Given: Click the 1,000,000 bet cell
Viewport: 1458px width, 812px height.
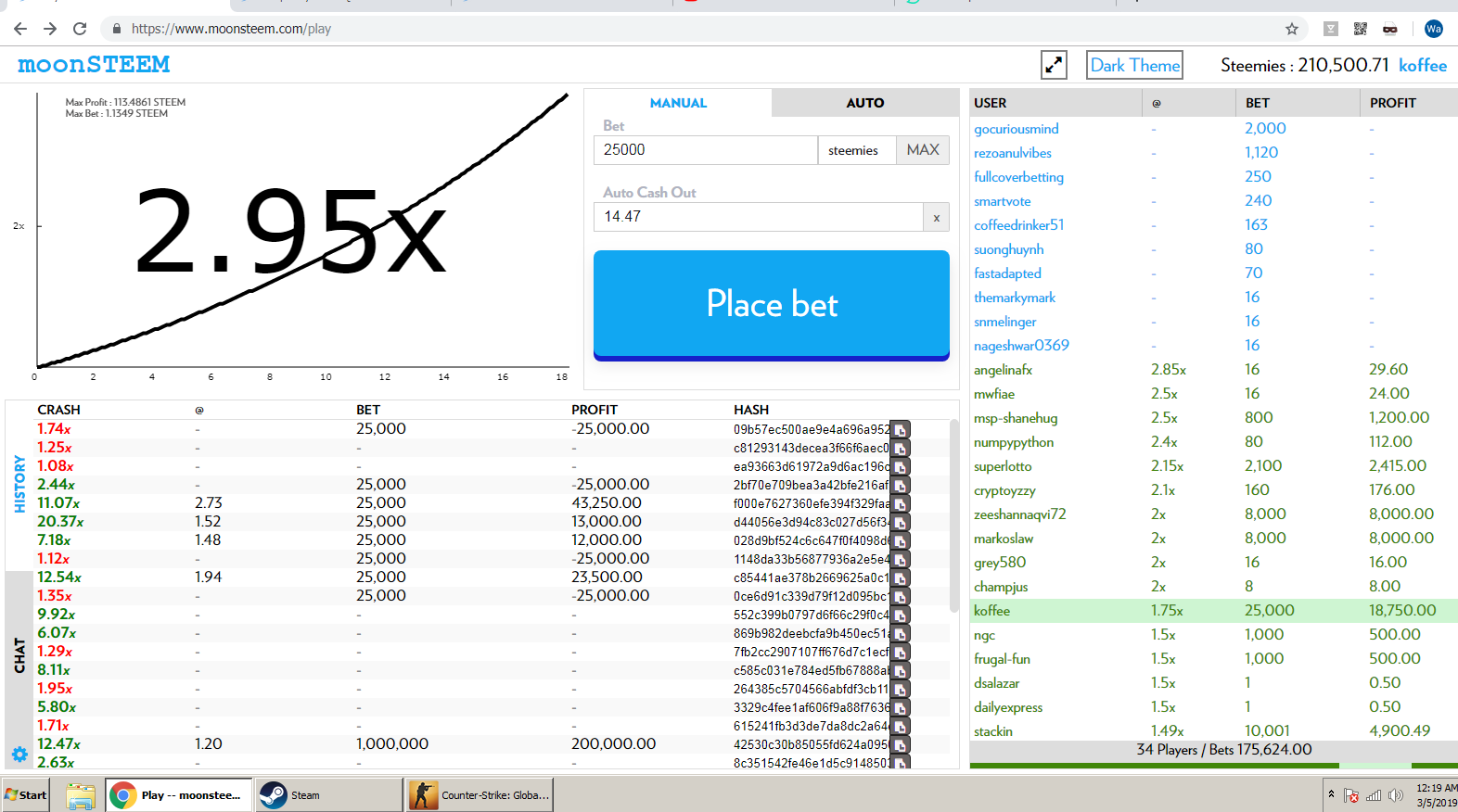Looking at the screenshot, I should click(392, 744).
